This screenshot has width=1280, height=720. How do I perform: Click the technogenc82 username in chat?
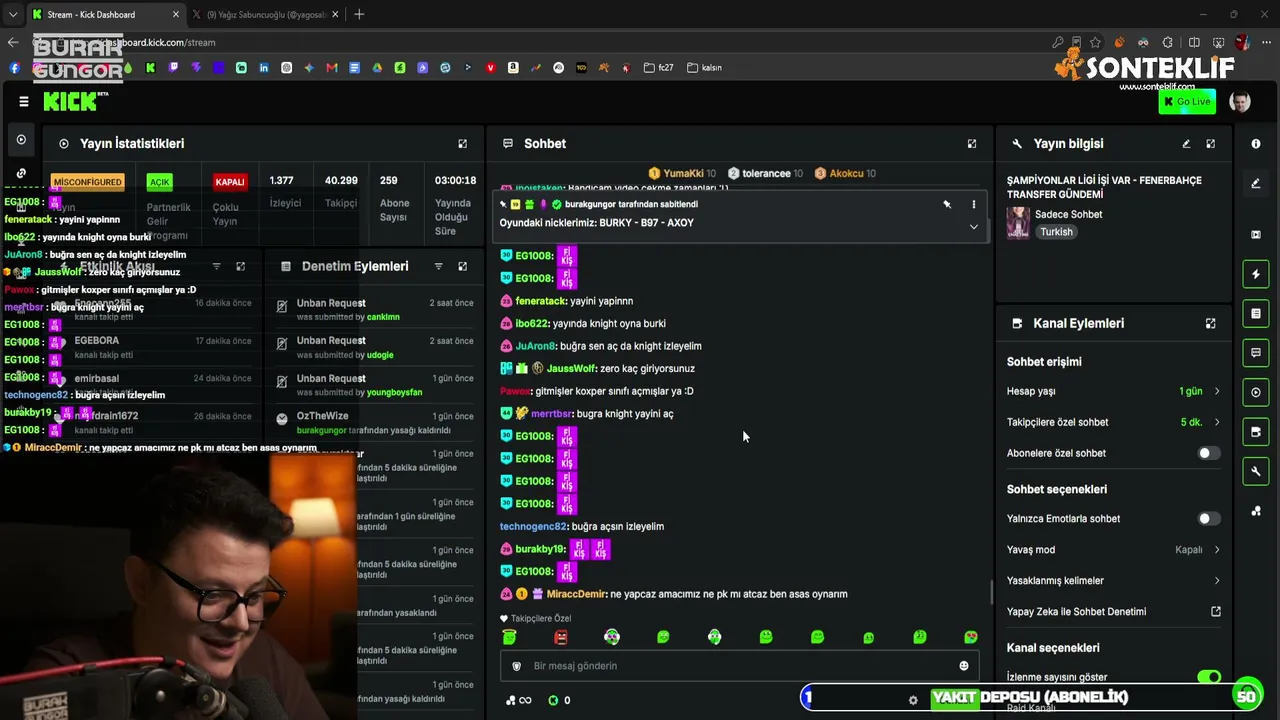coord(533,527)
